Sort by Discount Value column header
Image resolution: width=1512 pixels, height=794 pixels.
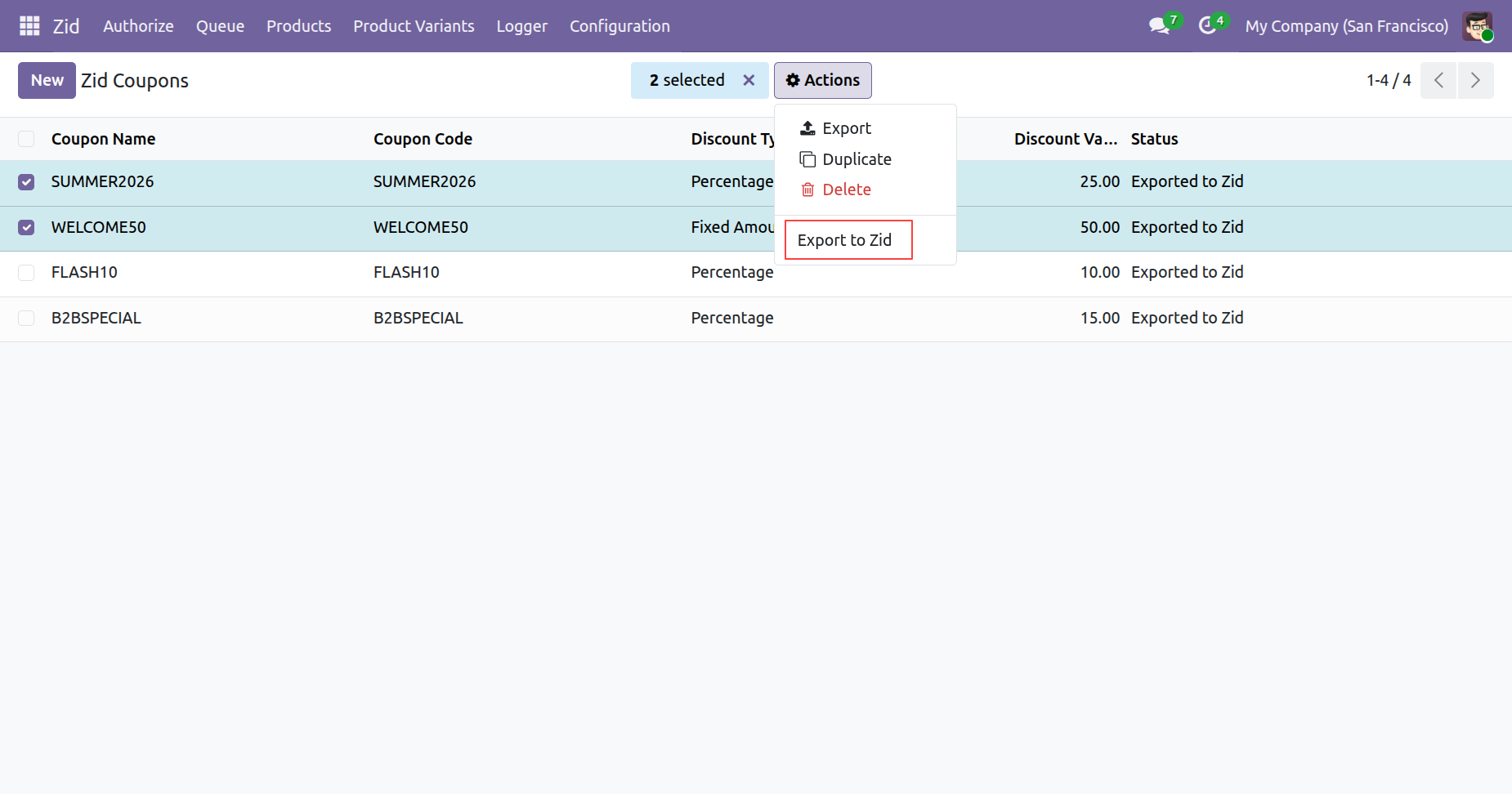pyautogui.click(x=1066, y=139)
